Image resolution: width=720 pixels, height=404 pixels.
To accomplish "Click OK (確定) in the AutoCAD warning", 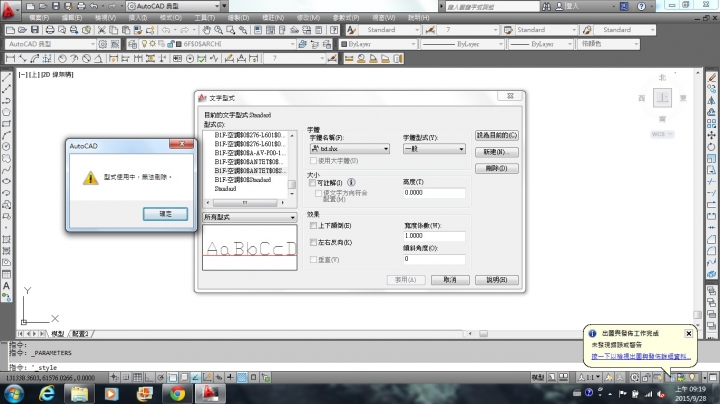I will [x=165, y=214].
